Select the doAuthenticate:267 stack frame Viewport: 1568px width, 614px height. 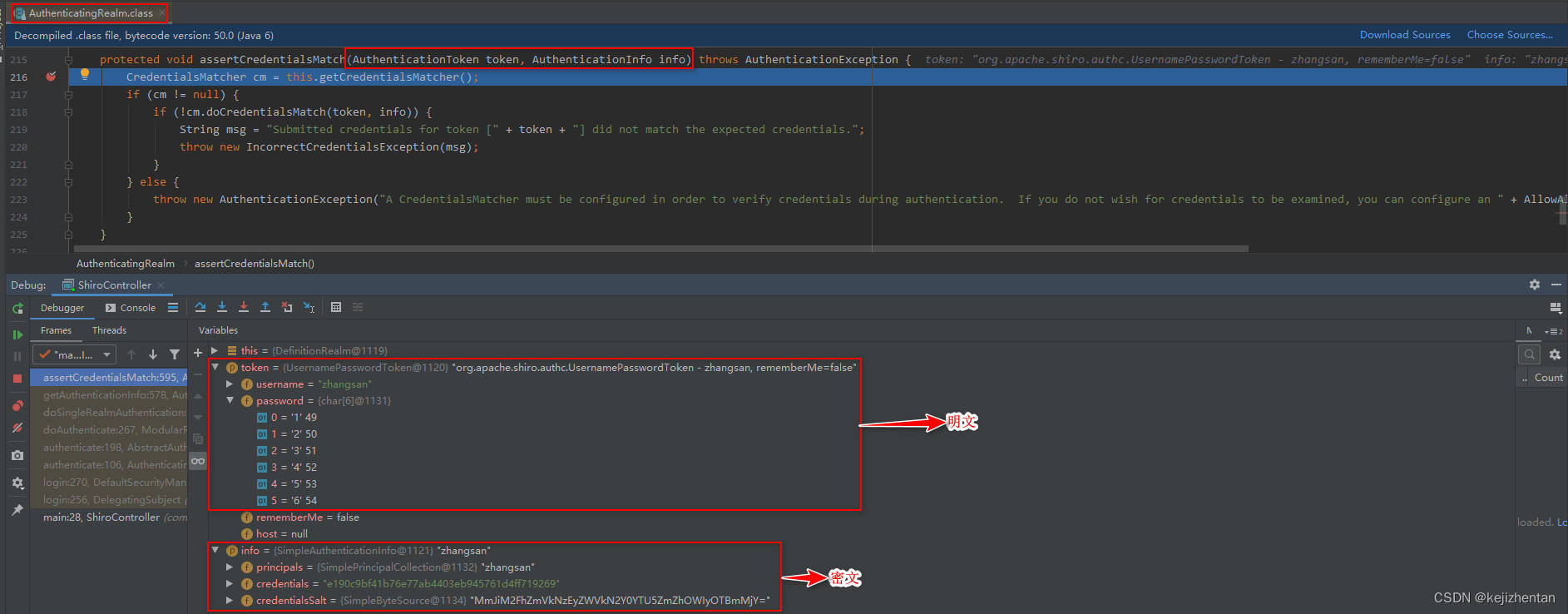(110, 430)
